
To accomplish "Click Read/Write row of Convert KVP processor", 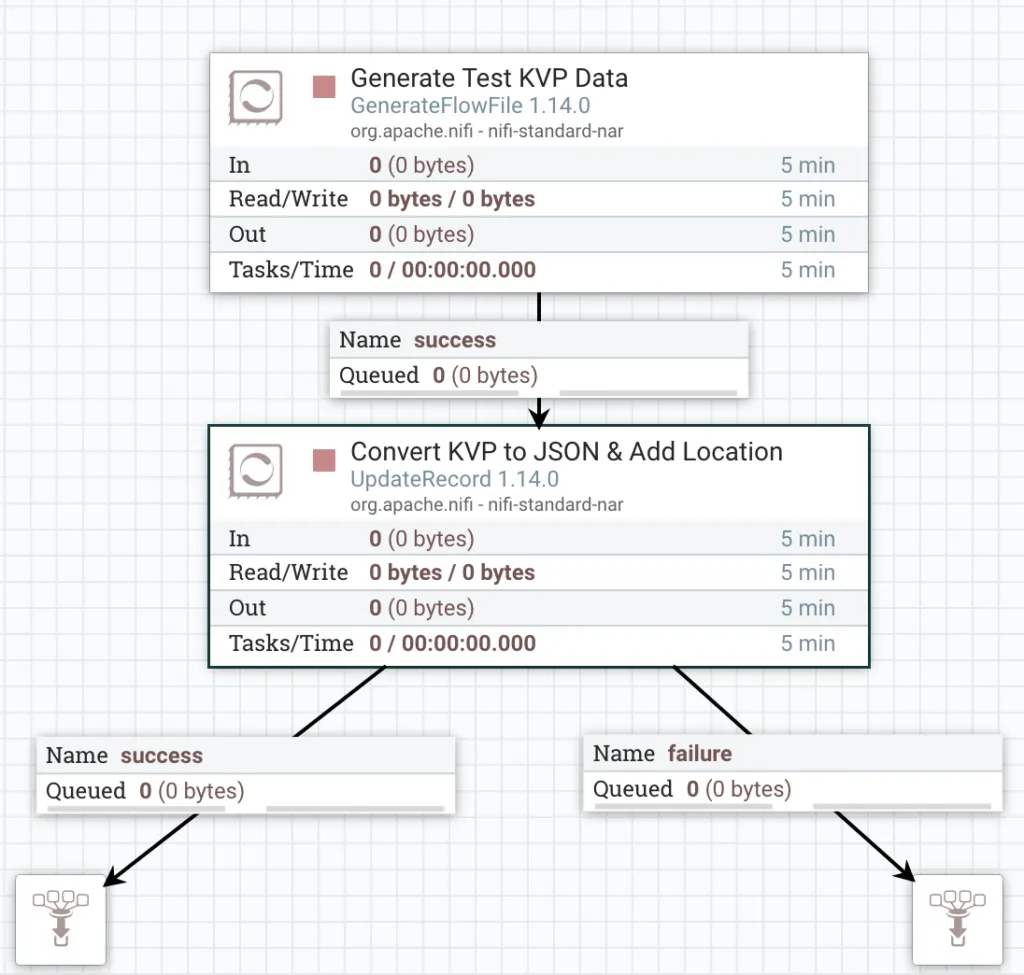I will click(x=538, y=573).
